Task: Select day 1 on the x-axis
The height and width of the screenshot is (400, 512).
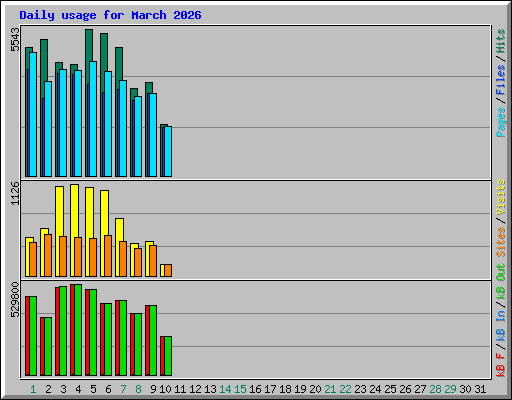Action: (33, 389)
